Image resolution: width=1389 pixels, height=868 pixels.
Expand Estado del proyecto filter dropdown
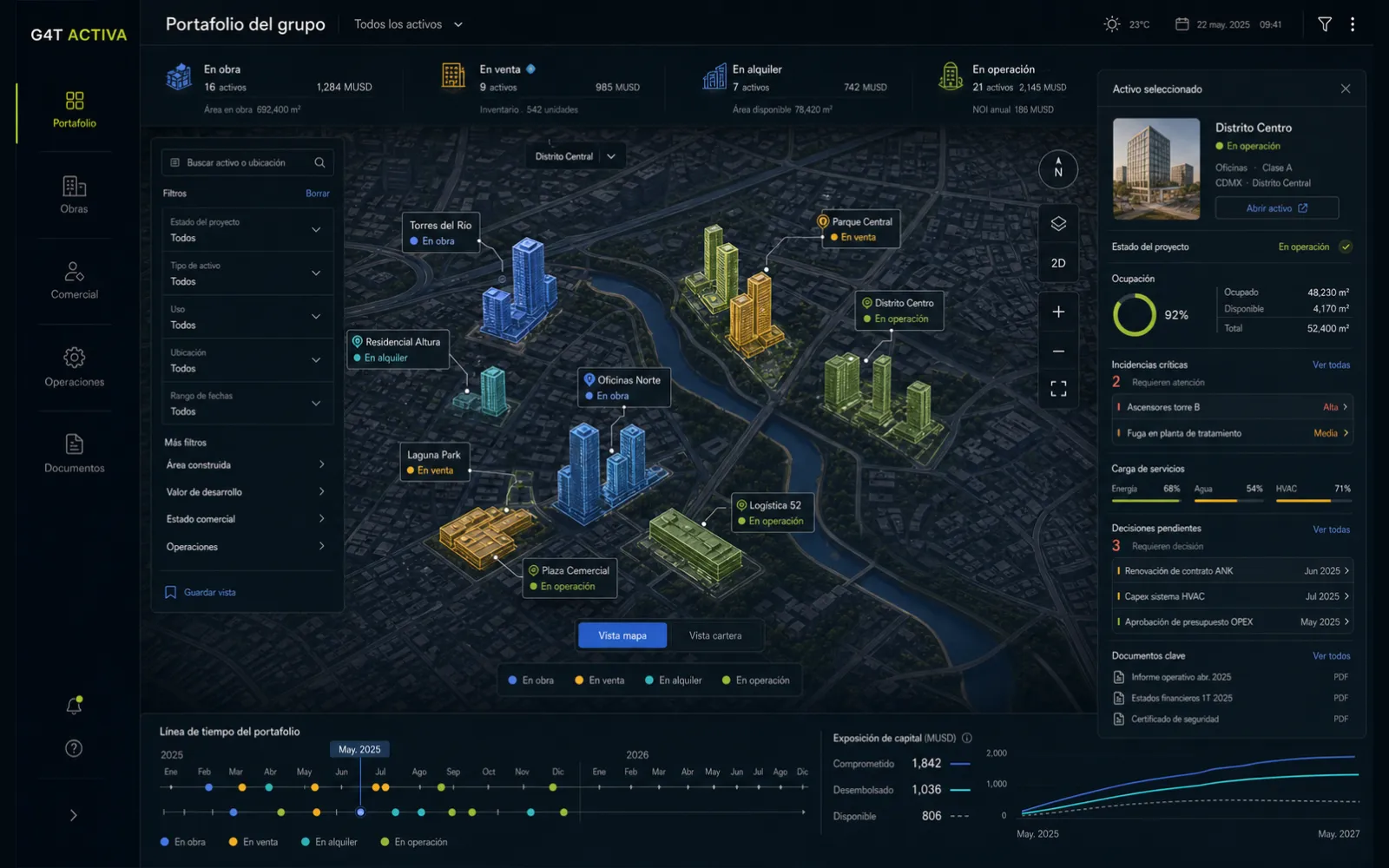pyautogui.click(x=247, y=230)
